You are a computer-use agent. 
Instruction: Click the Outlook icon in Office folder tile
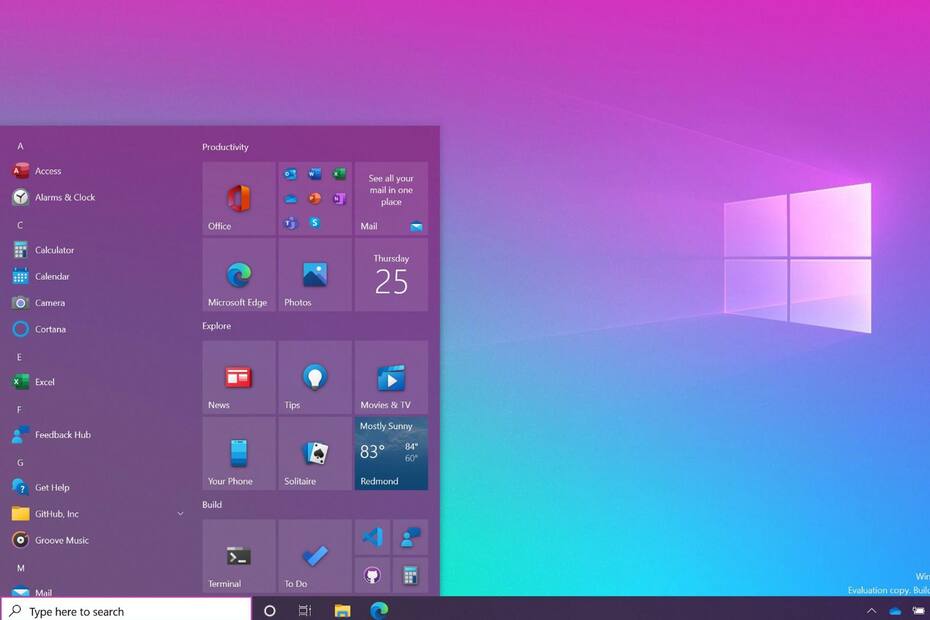290,174
